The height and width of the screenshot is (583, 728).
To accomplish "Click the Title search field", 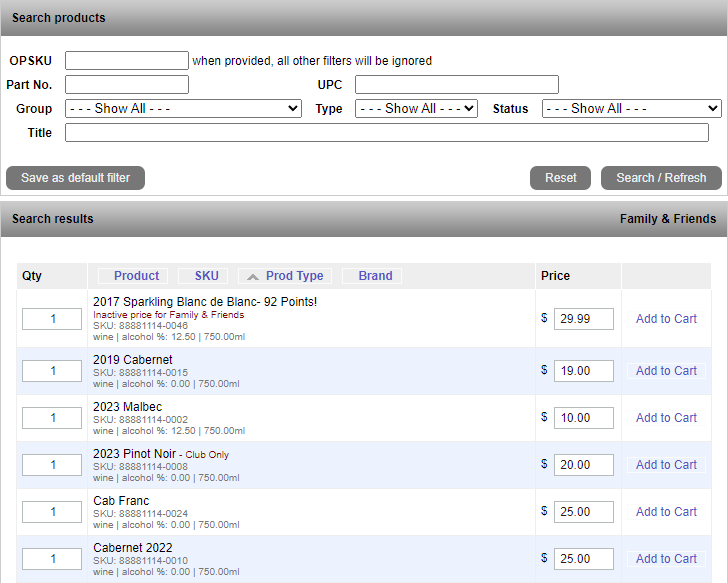I will pos(386,133).
